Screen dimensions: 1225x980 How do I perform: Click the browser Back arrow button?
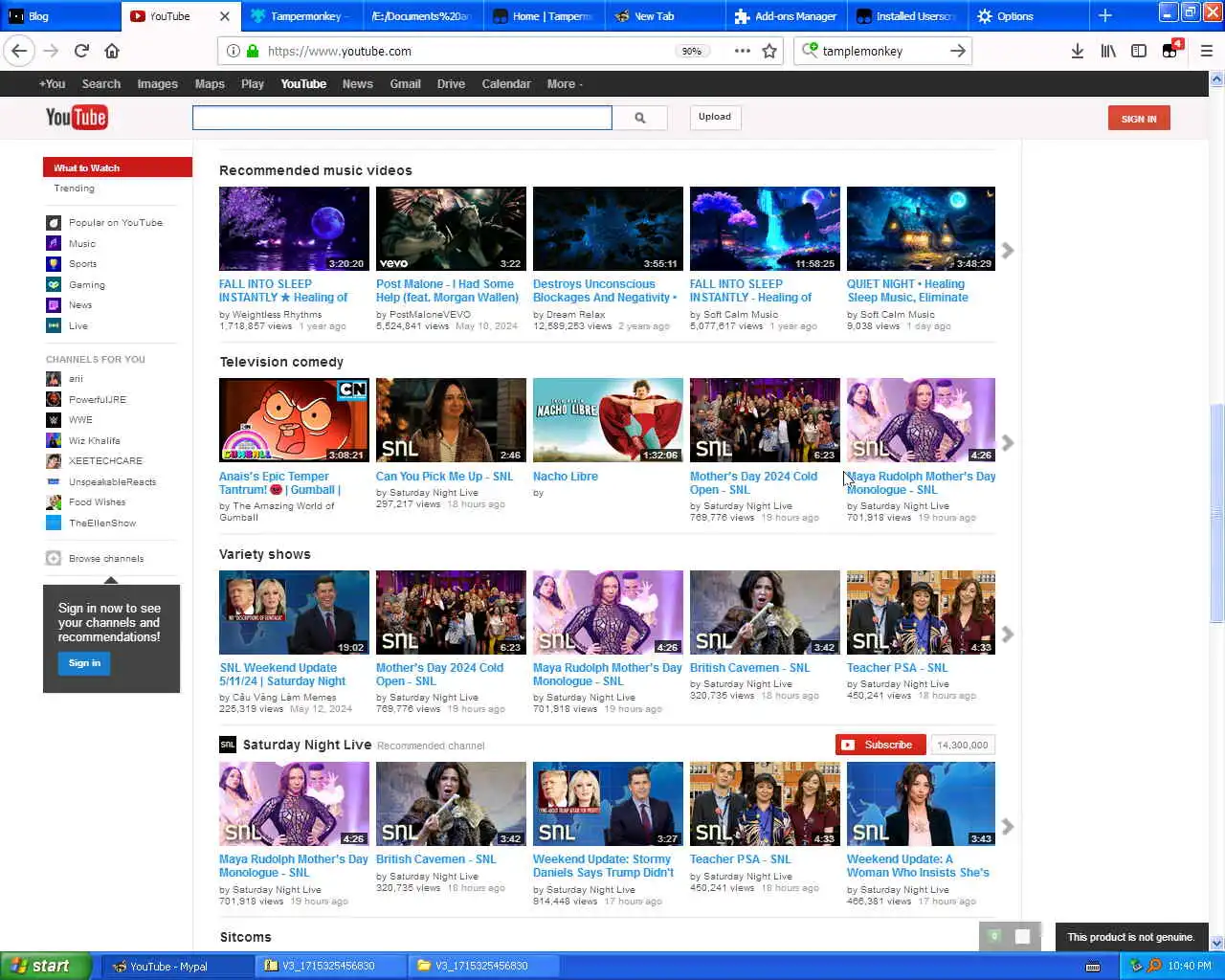click(20, 51)
